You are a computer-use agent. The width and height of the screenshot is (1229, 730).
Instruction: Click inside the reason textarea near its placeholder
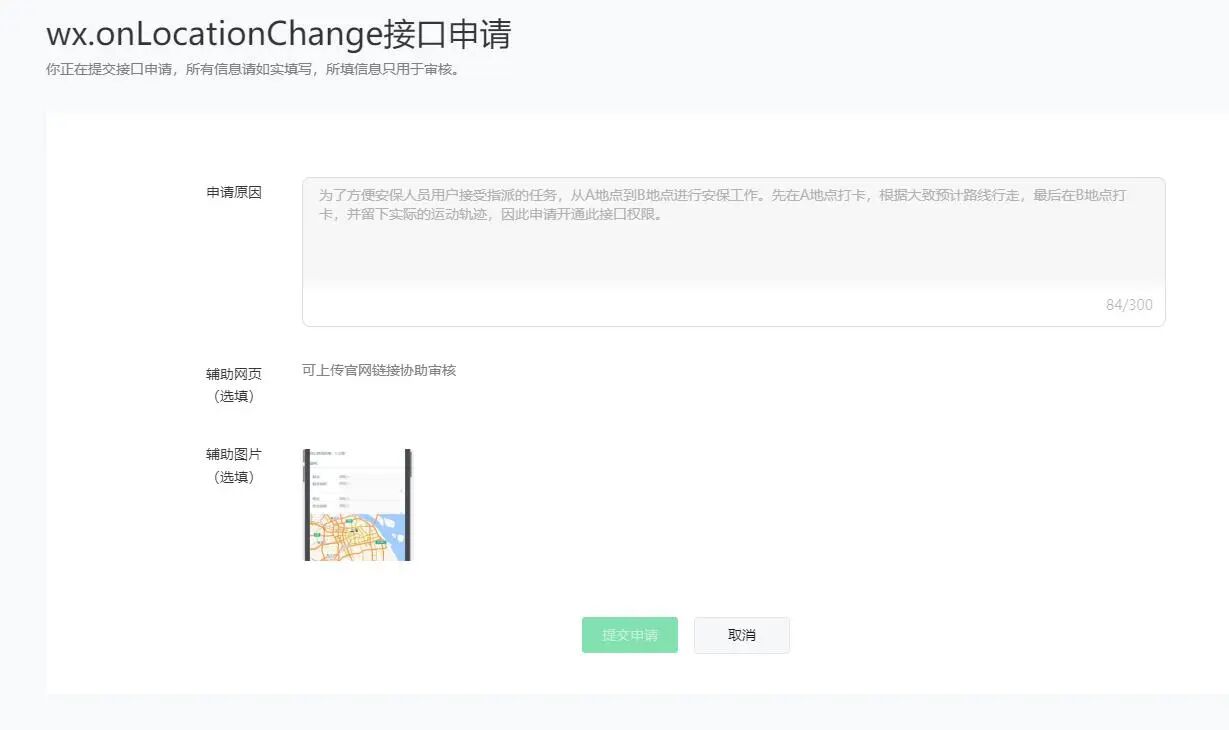coord(600,196)
